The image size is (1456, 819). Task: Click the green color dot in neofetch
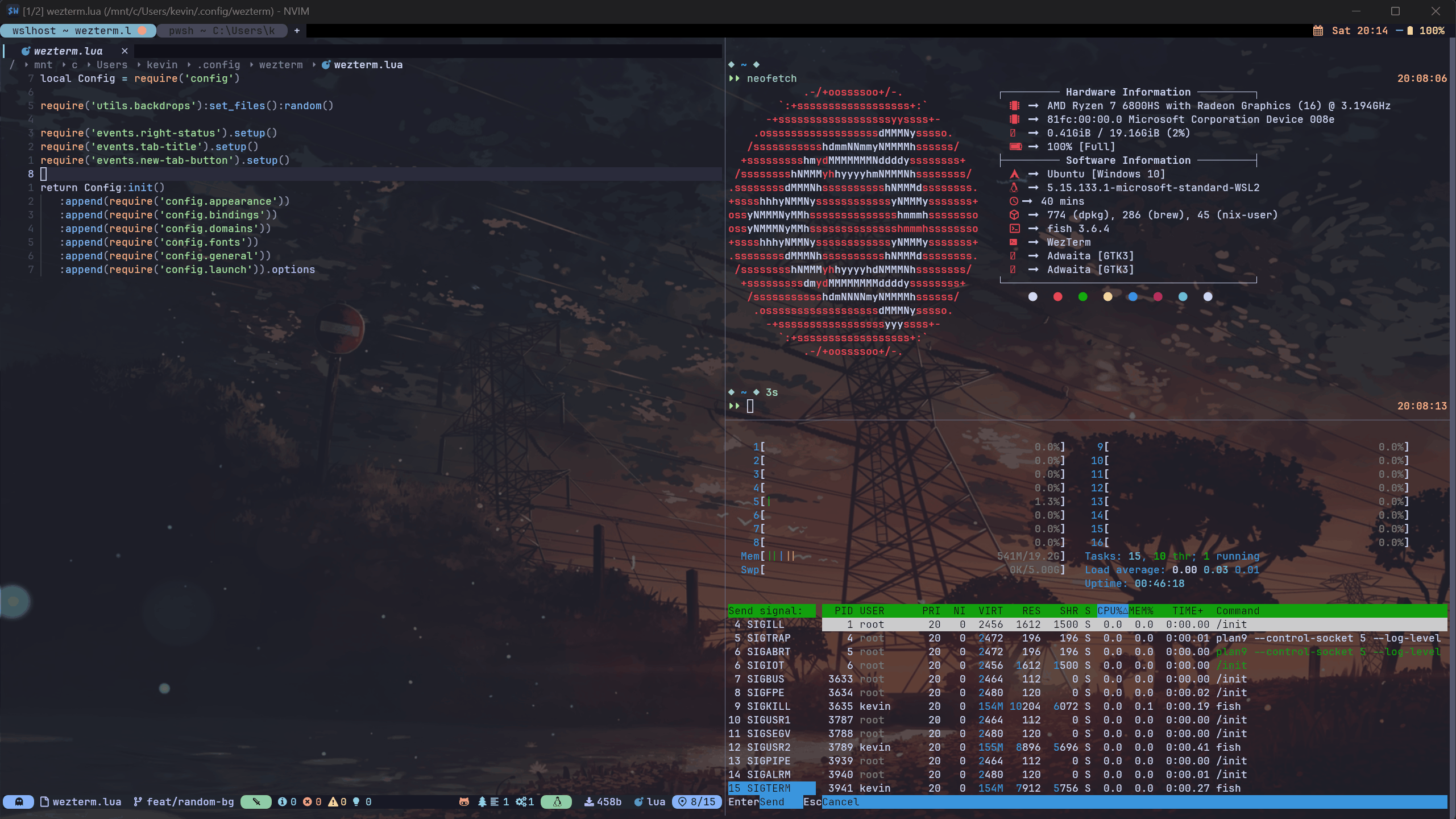[1082, 297]
